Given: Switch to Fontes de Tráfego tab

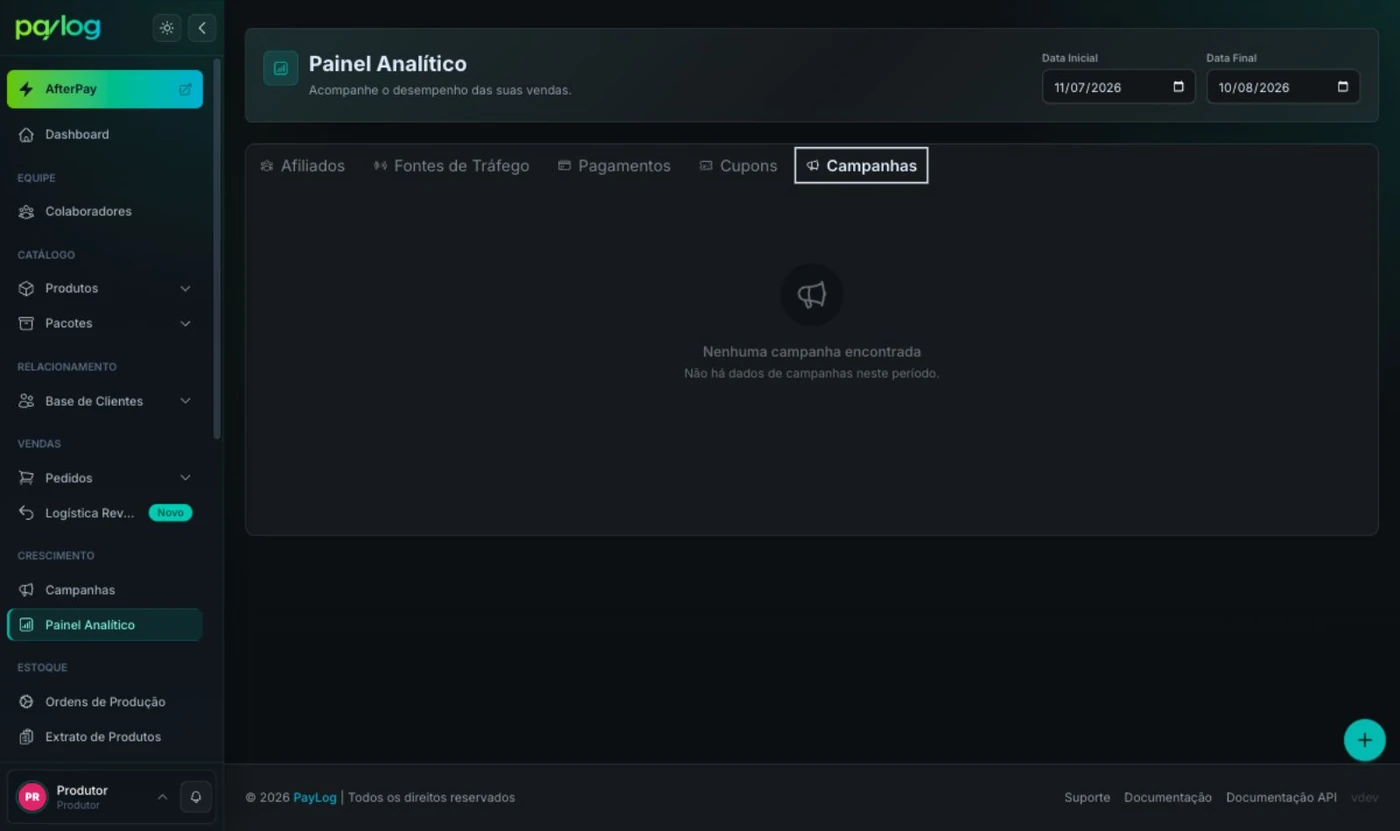Looking at the screenshot, I should click(451, 166).
